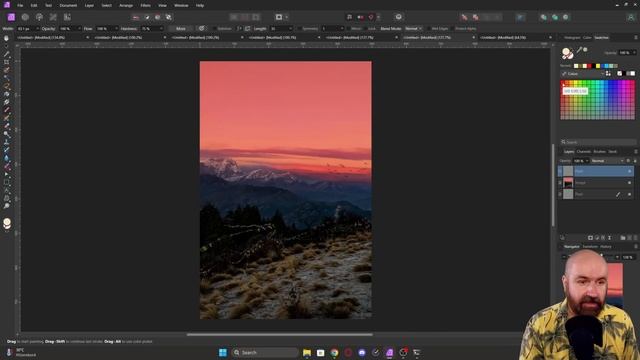Toggle visibility of the bottom layer
The image size is (640, 360).
[630, 194]
